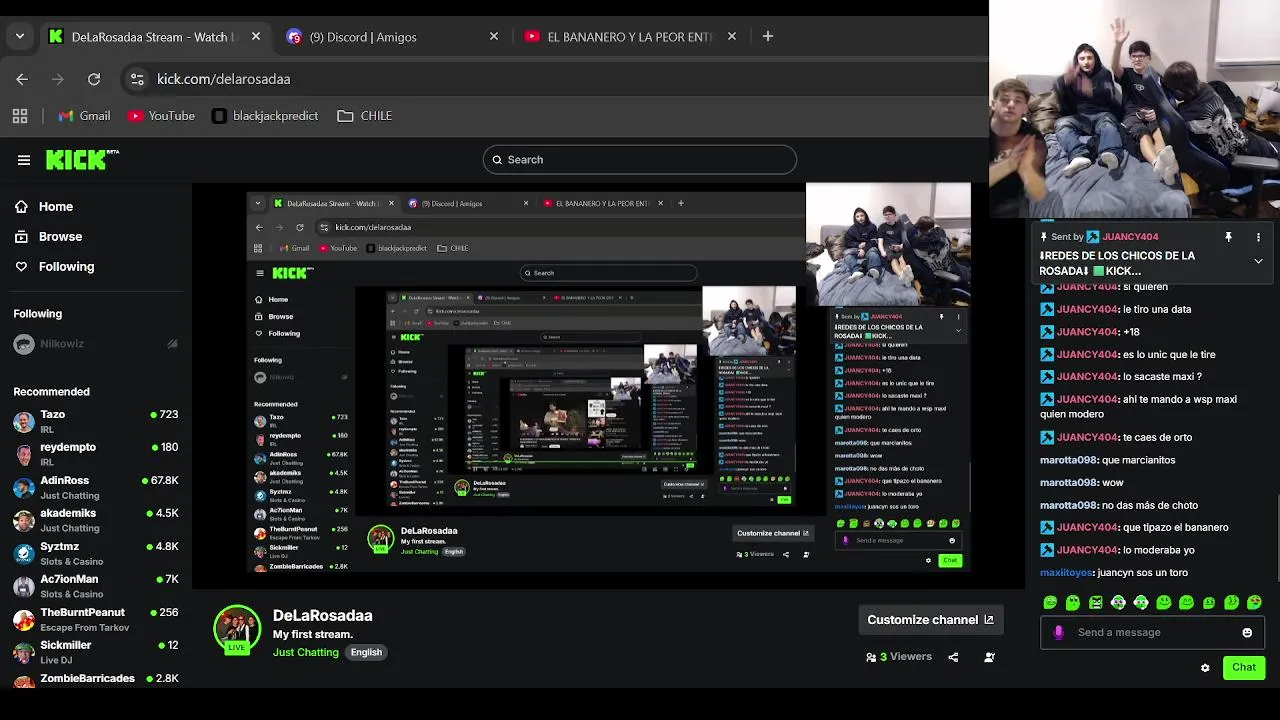
Task: Share the DeLaRosadaa stream
Action: [953, 657]
